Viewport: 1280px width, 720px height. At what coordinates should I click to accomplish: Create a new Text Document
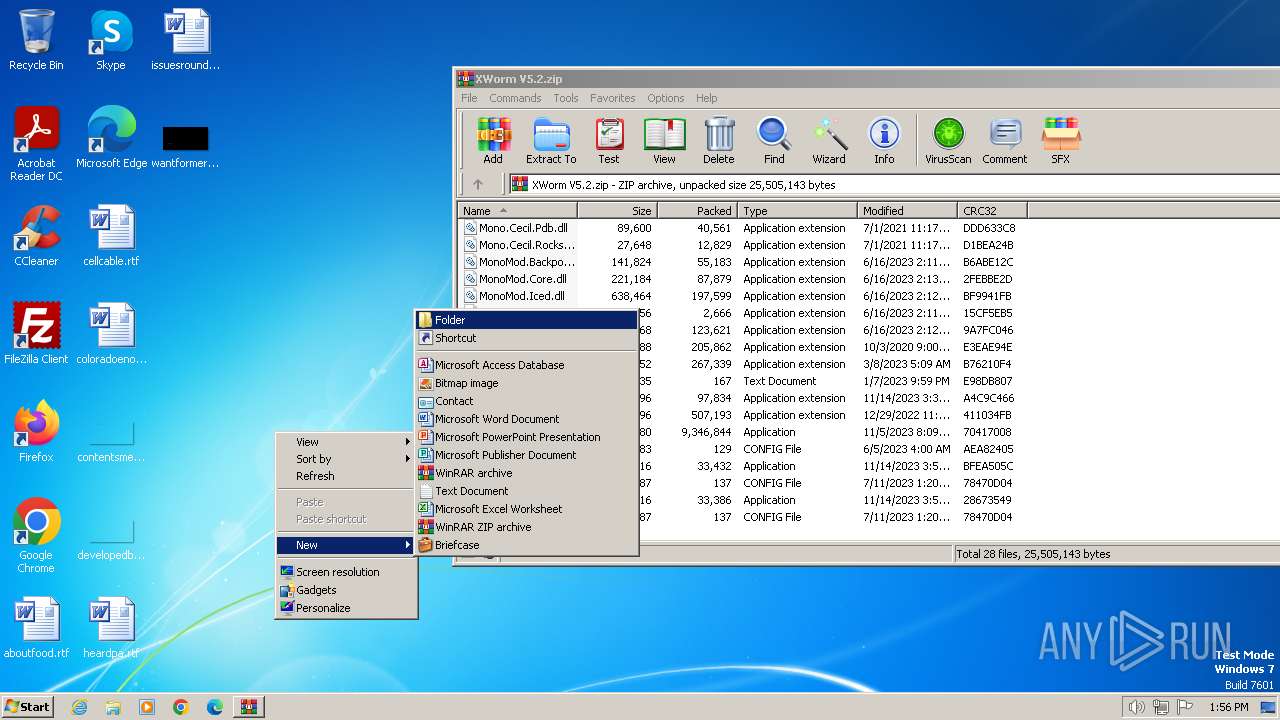pyautogui.click(x=527, y=491)
